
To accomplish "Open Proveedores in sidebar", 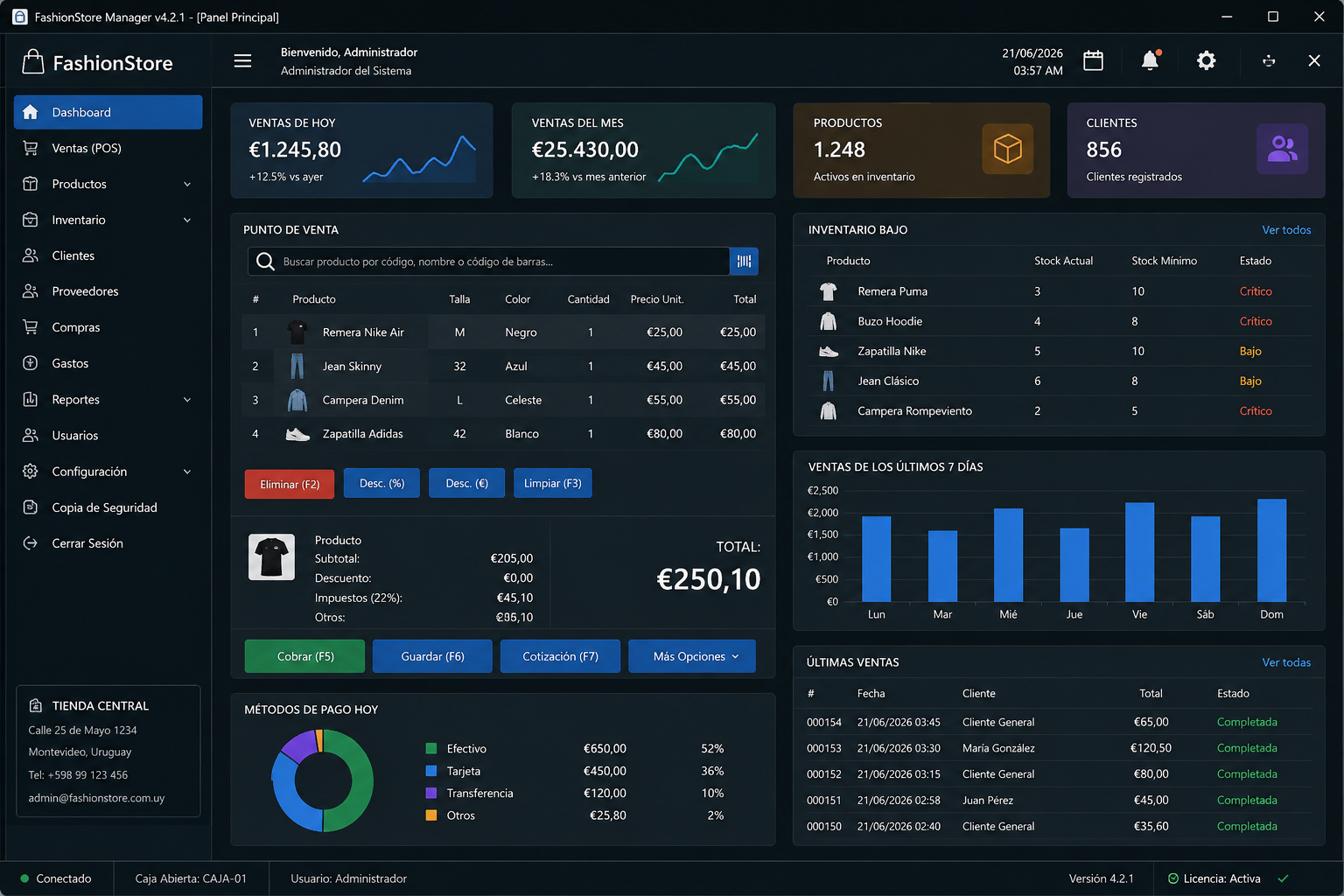I will [108, 291].
